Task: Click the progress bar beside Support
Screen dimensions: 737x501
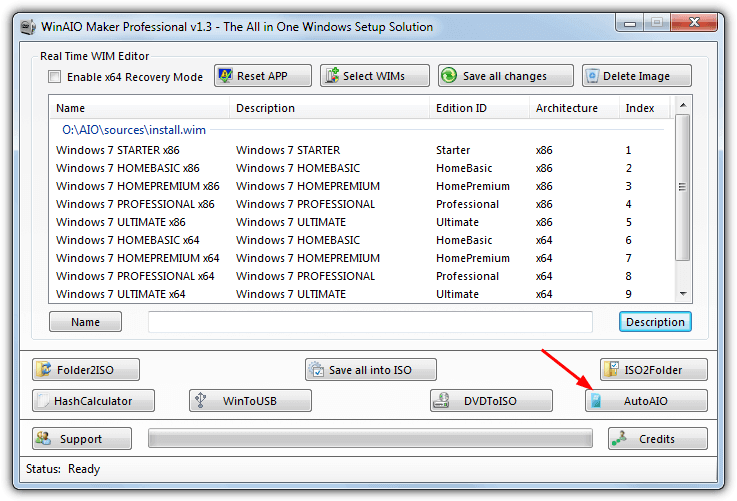Action: click(x=370, y=438)
